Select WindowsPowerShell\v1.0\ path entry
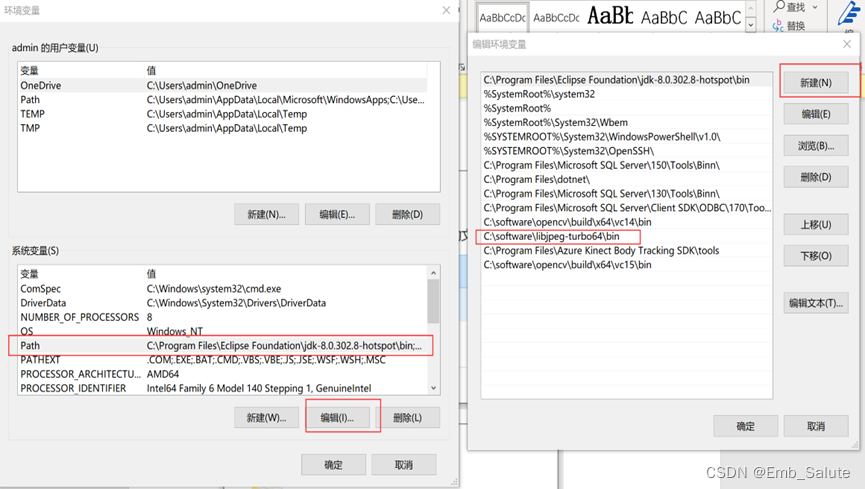The width and height of the screenshot is (865, 489). click(x=627, y=137)
